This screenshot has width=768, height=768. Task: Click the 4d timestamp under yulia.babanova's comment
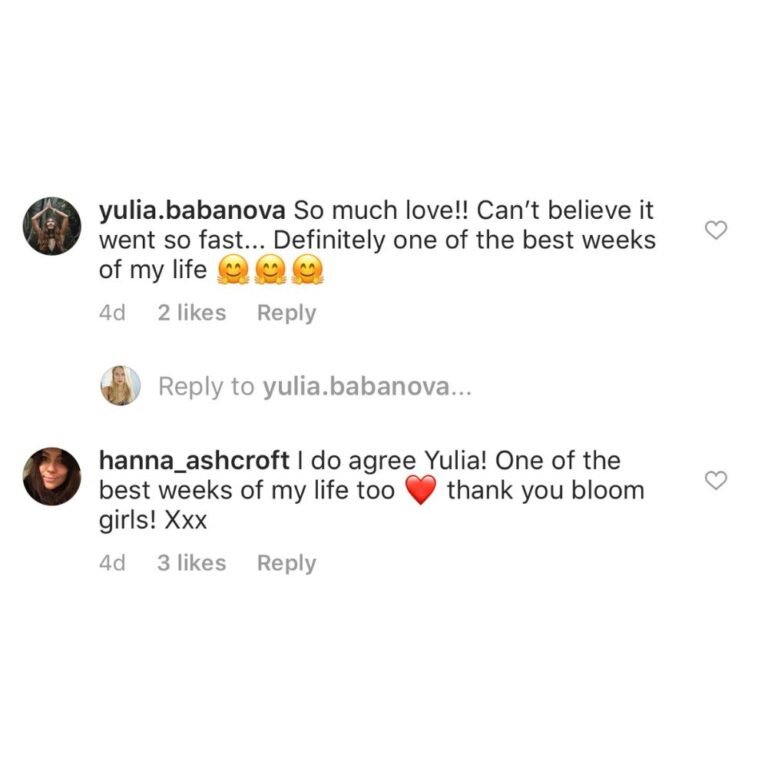tap(112, 313)
